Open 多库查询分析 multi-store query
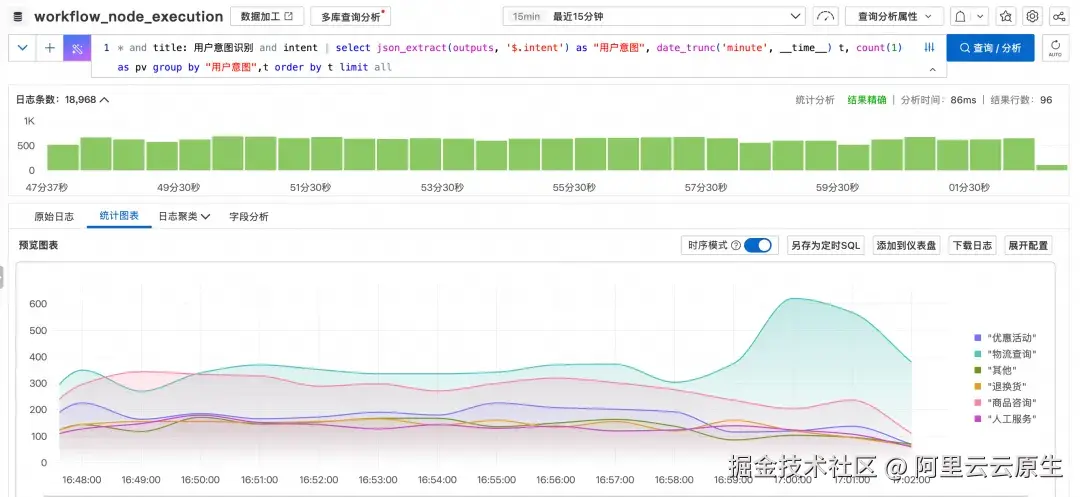This screenshot has height=497, width=1080. coord(353,16)
